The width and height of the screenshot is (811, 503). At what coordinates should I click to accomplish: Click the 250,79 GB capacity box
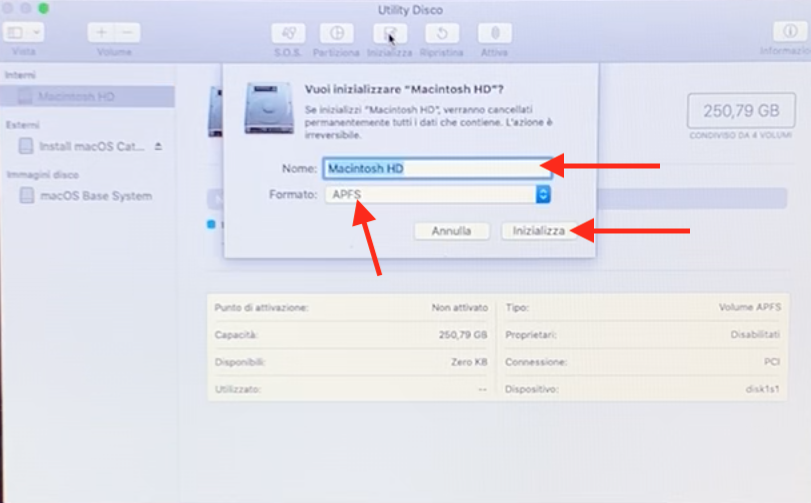pyautogui.click(x=741, y=111)
